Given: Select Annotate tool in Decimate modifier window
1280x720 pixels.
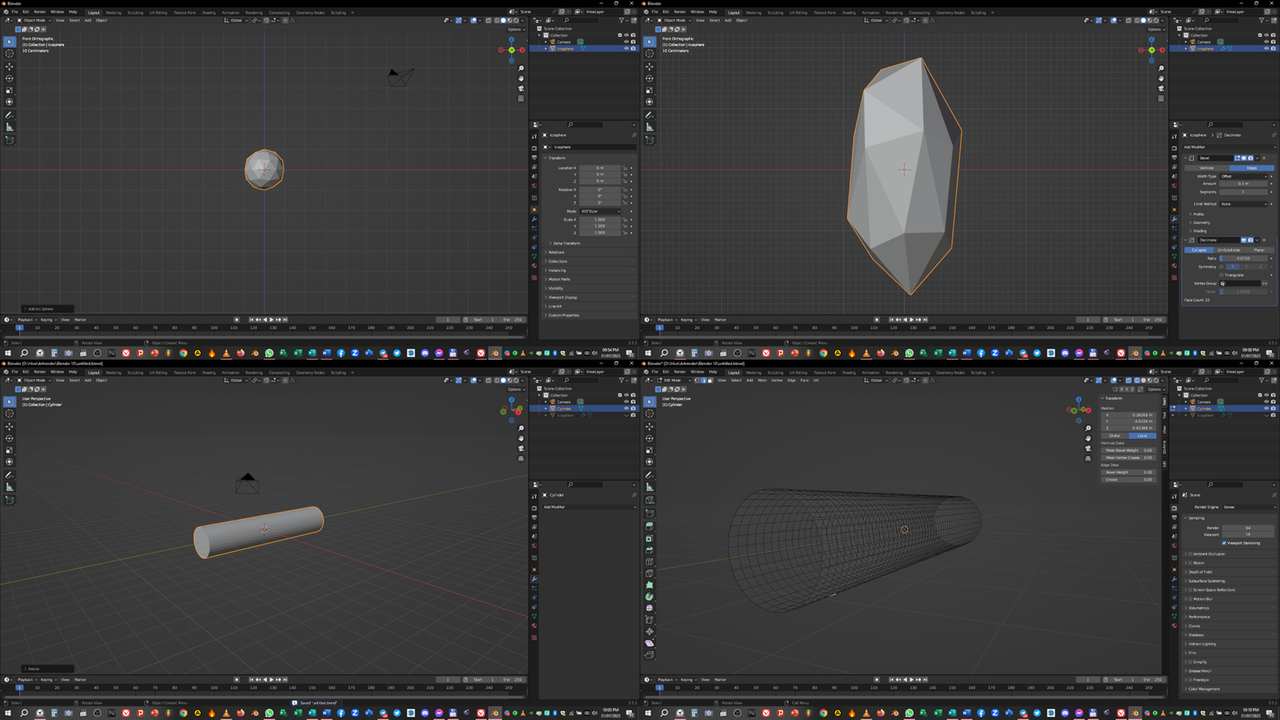Looking at the screenshot, I should (x=649, y=114).
